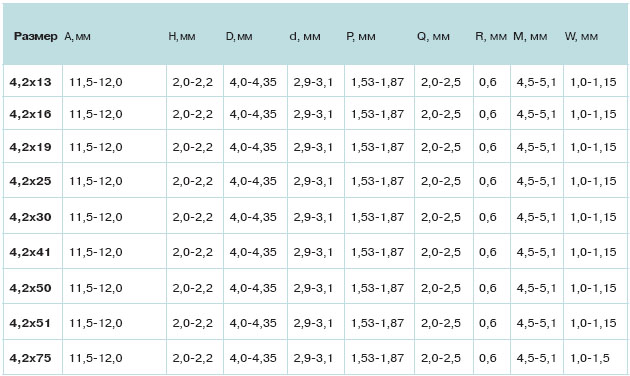Select the 4,2x50 row label
The height and width of the screenshot is (376, 630).
pyautogui.click(x=31, y=288)
